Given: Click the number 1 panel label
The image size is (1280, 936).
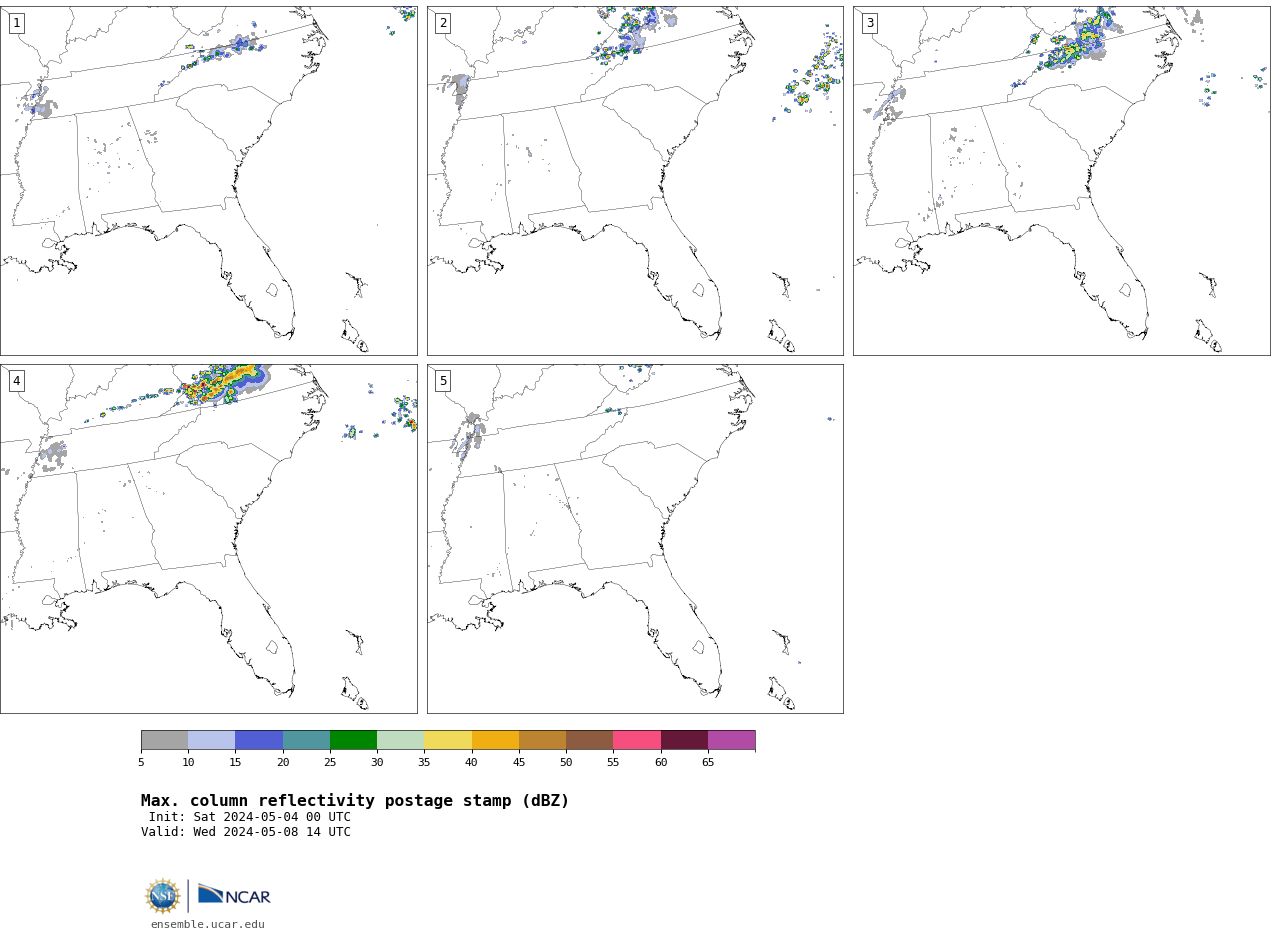Looking at the screenshot, I should [16, 23].
